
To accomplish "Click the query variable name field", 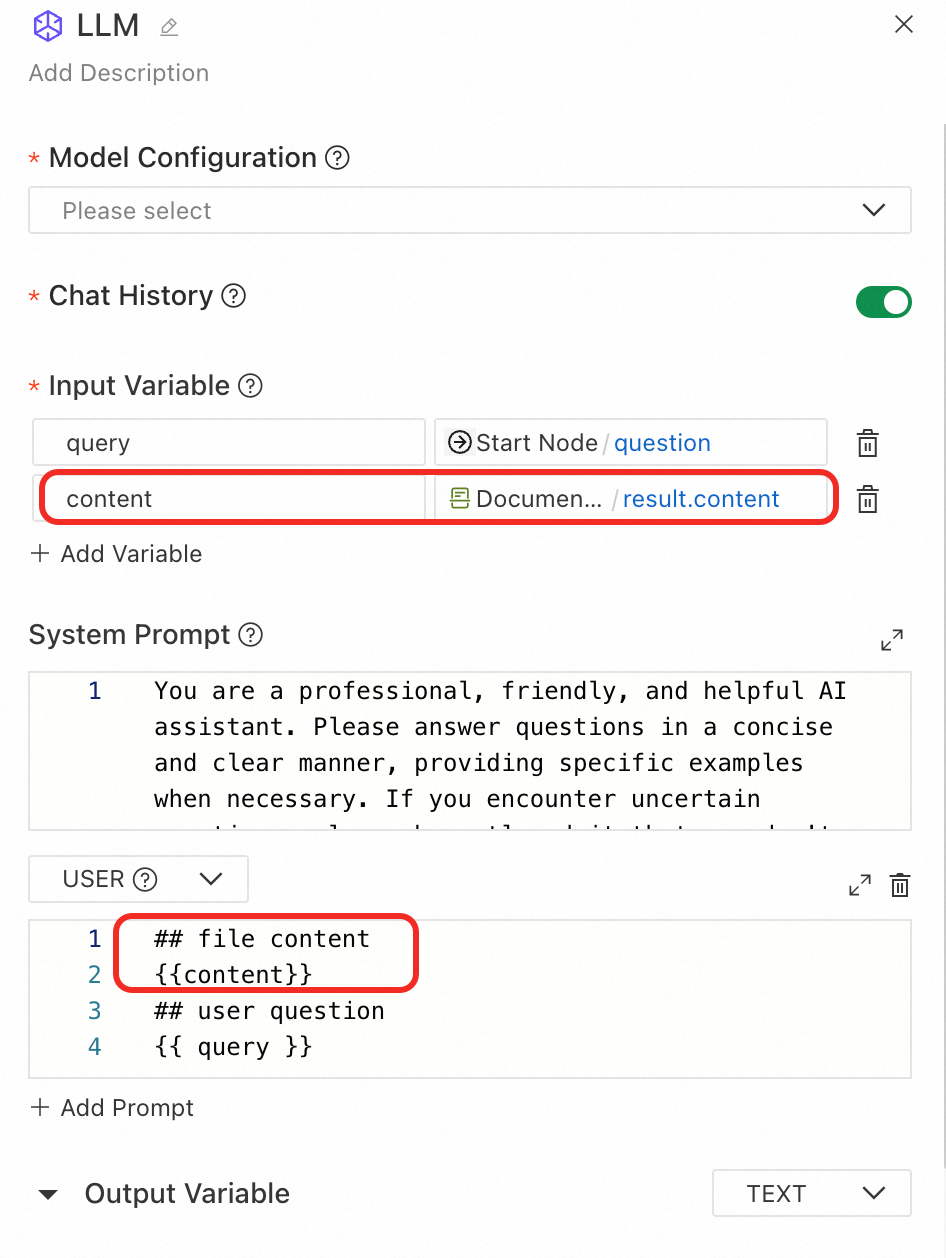I will click(x=229, y=443).
